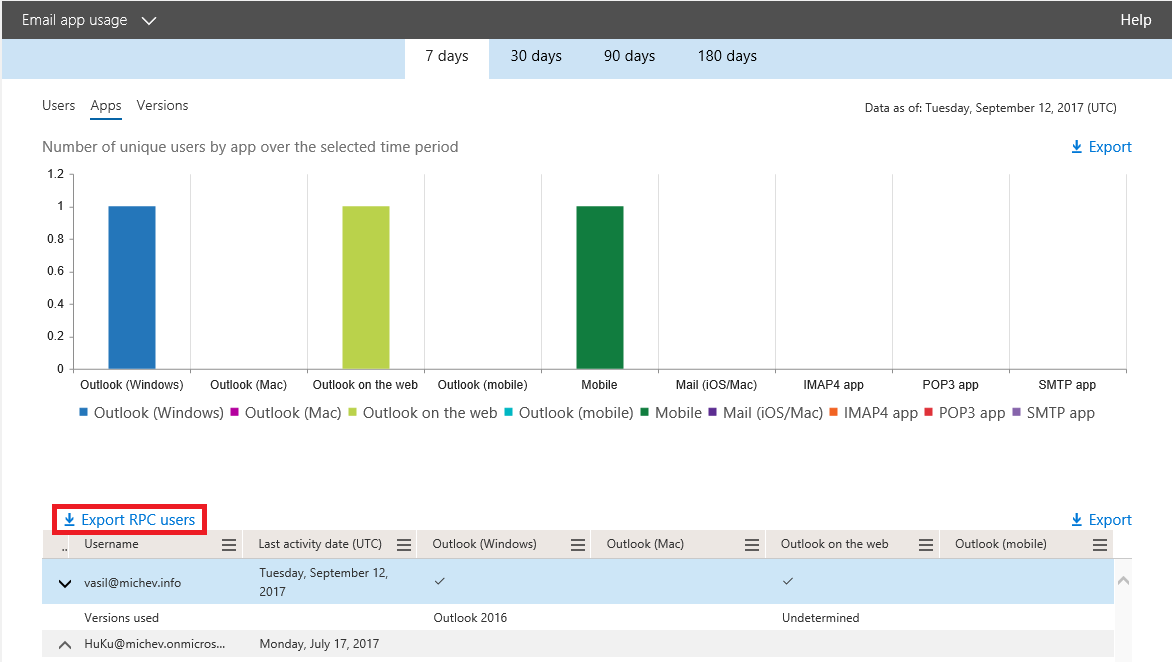The width and height of the screenshot is (1172, 662).
Task: Export the chart data with the top Export link
Action: (x=1102, y=147)
